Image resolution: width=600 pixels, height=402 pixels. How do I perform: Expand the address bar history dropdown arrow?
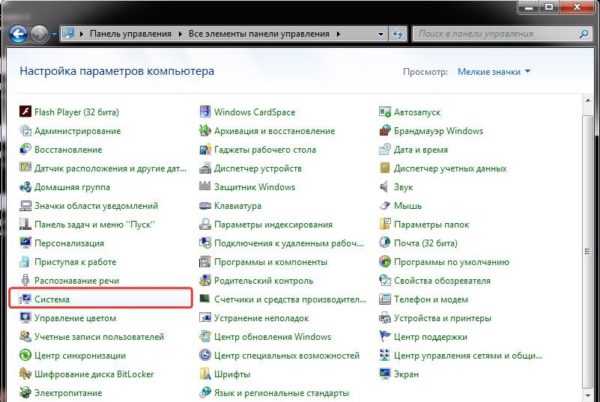(380, 34)
